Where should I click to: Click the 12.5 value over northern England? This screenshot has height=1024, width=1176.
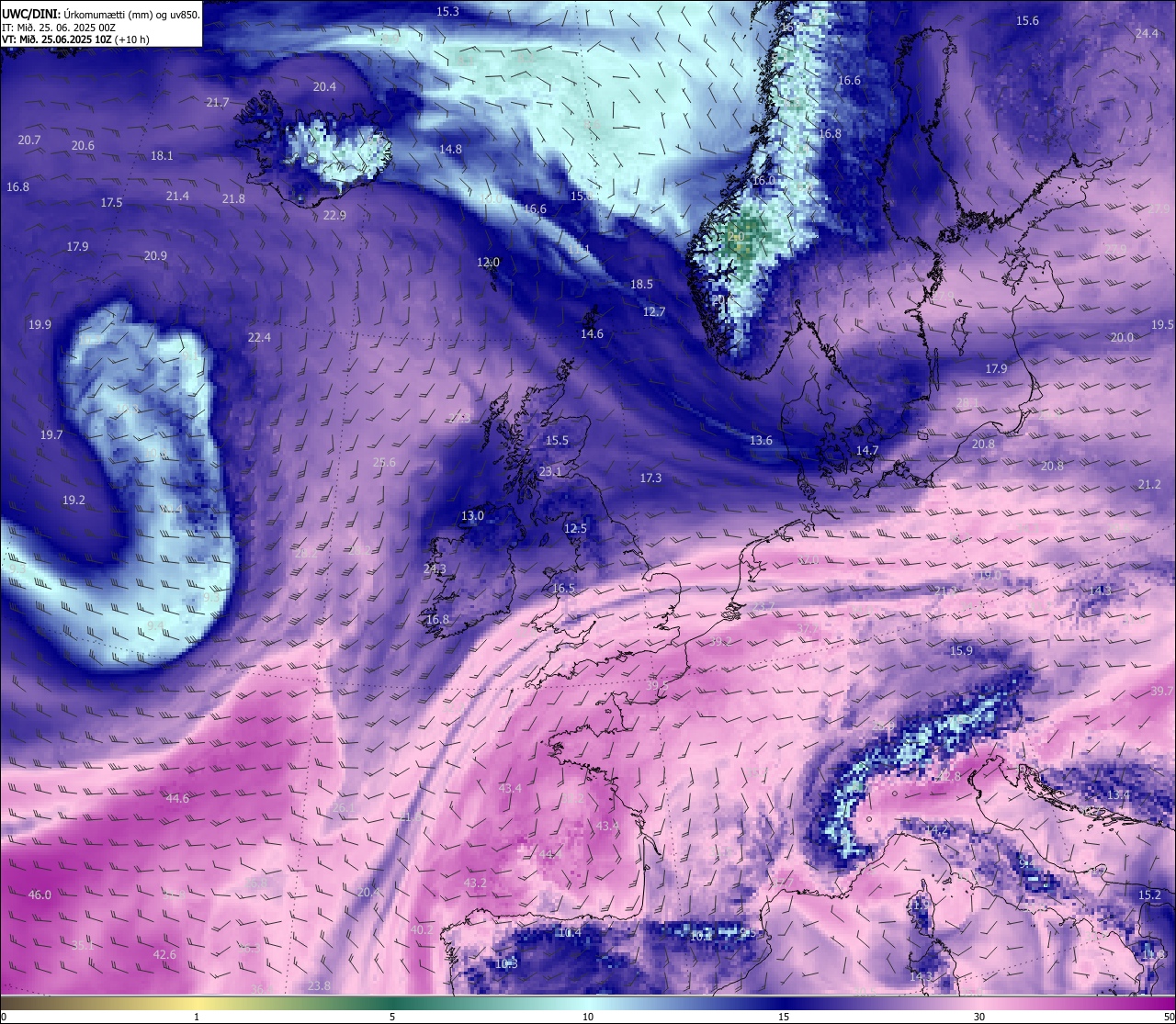(575, 528)
